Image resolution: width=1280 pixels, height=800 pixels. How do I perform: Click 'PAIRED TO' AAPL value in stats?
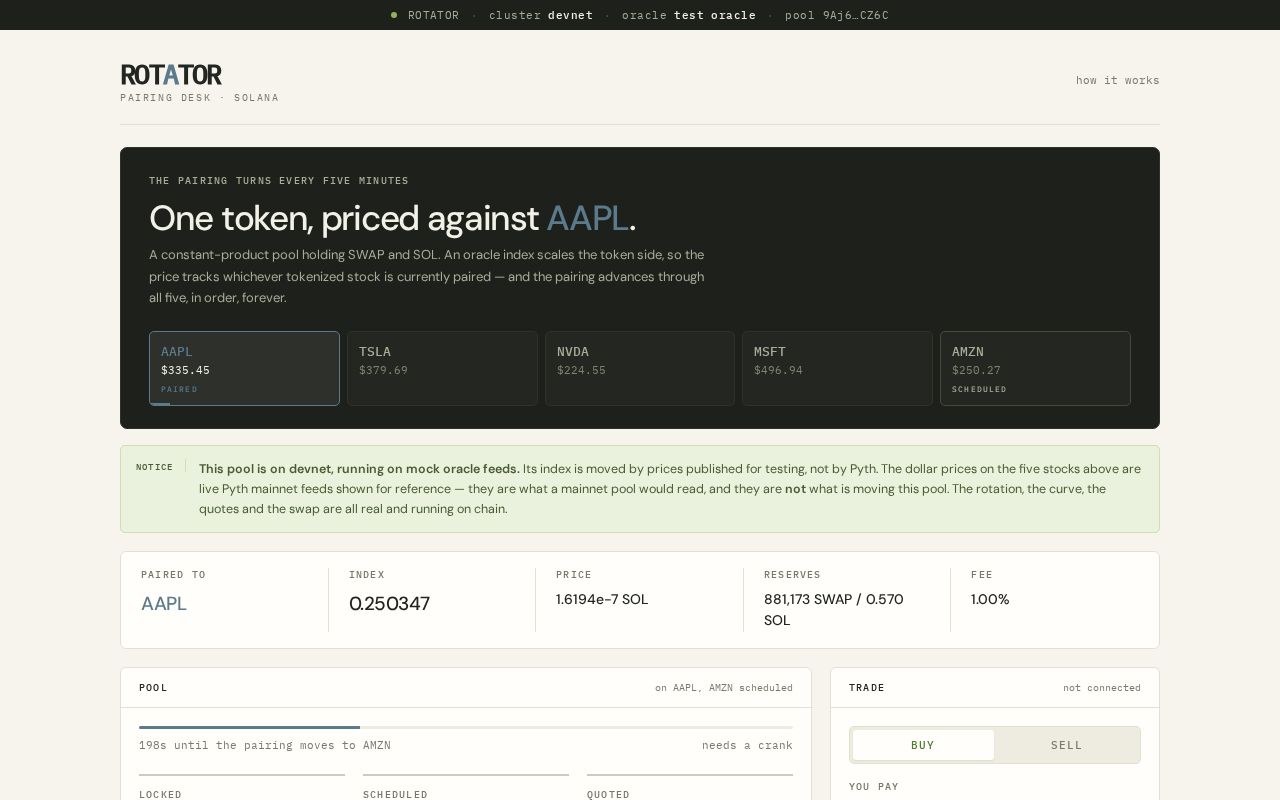164,603
